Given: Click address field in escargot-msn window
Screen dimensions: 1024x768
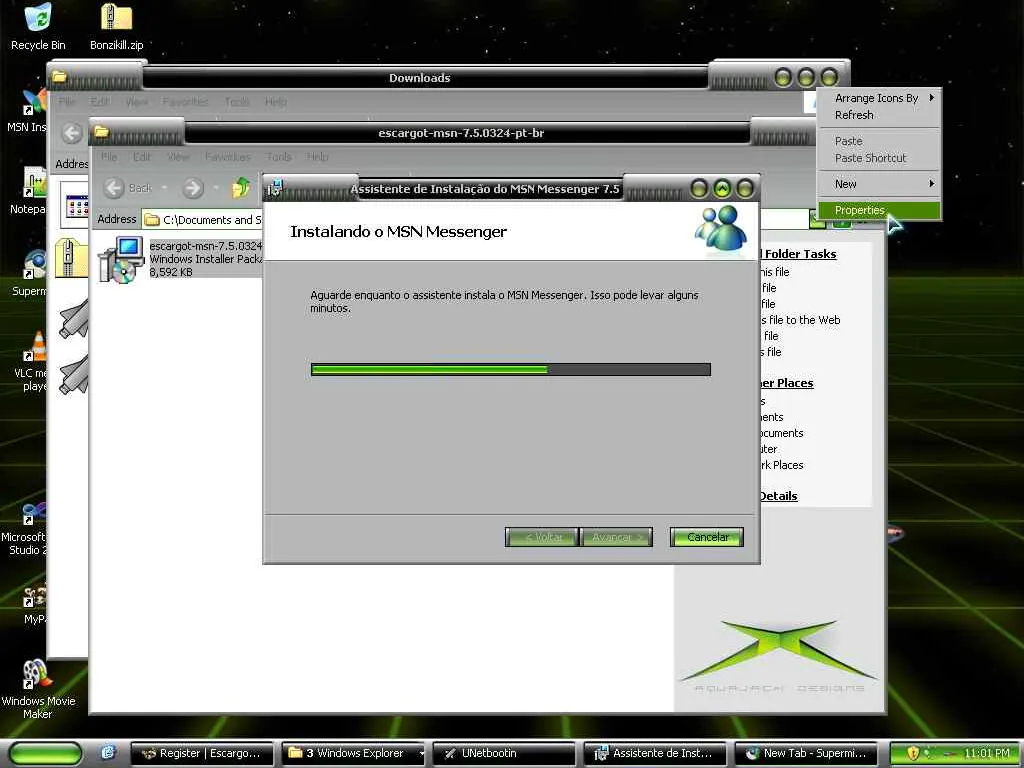Looking at the screenshot, I should click(202, 219).
